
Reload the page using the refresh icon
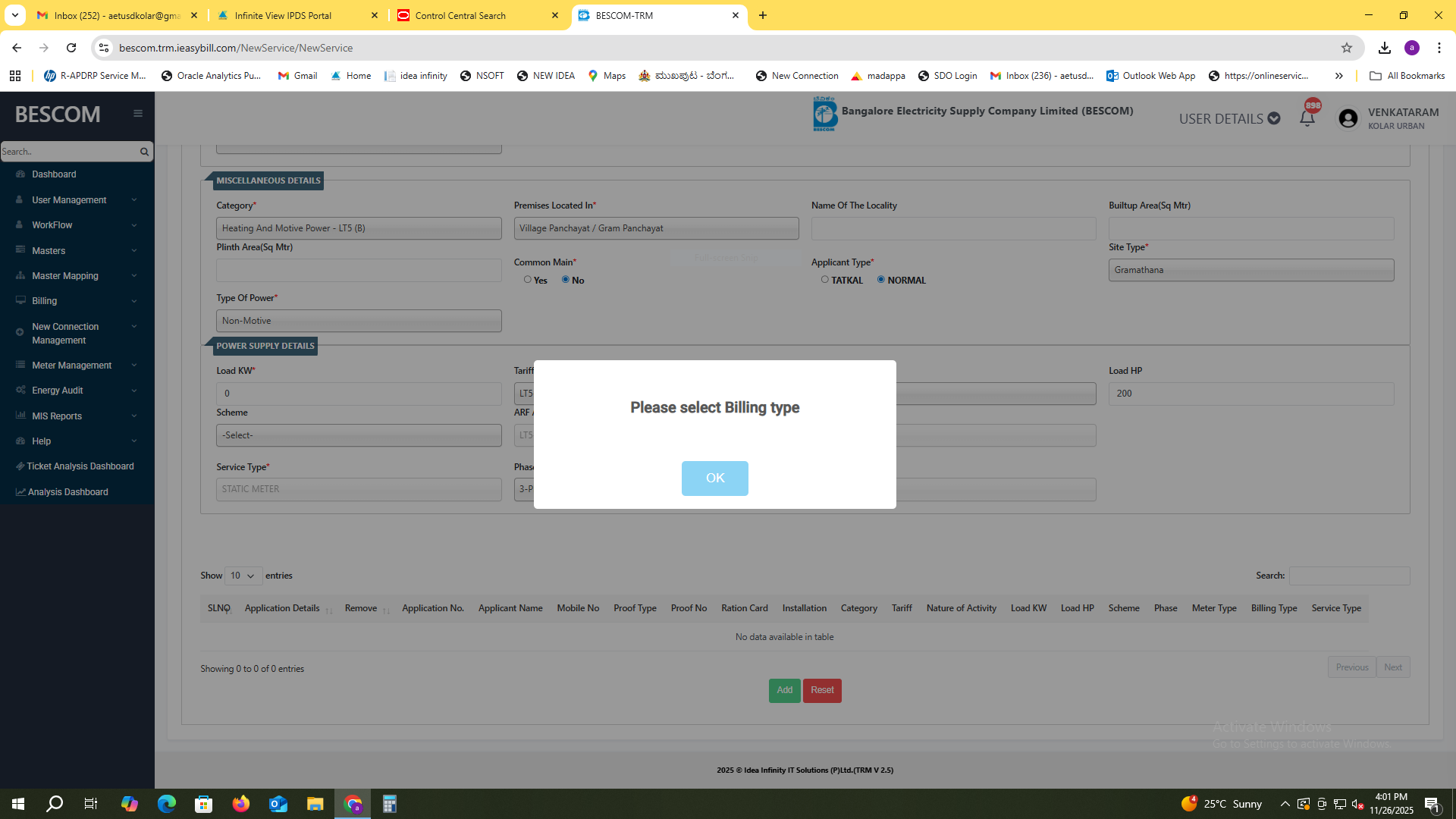coord(71,48)
